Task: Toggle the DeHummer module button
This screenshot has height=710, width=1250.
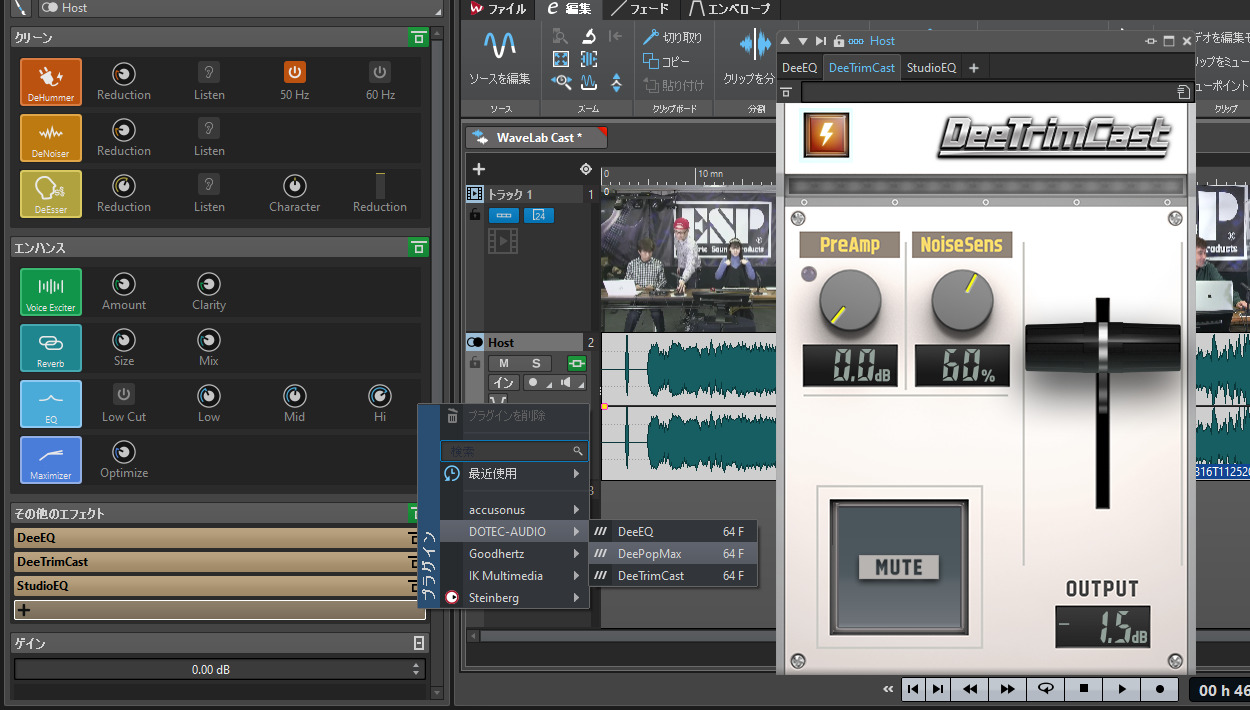Action: (51, 82)
